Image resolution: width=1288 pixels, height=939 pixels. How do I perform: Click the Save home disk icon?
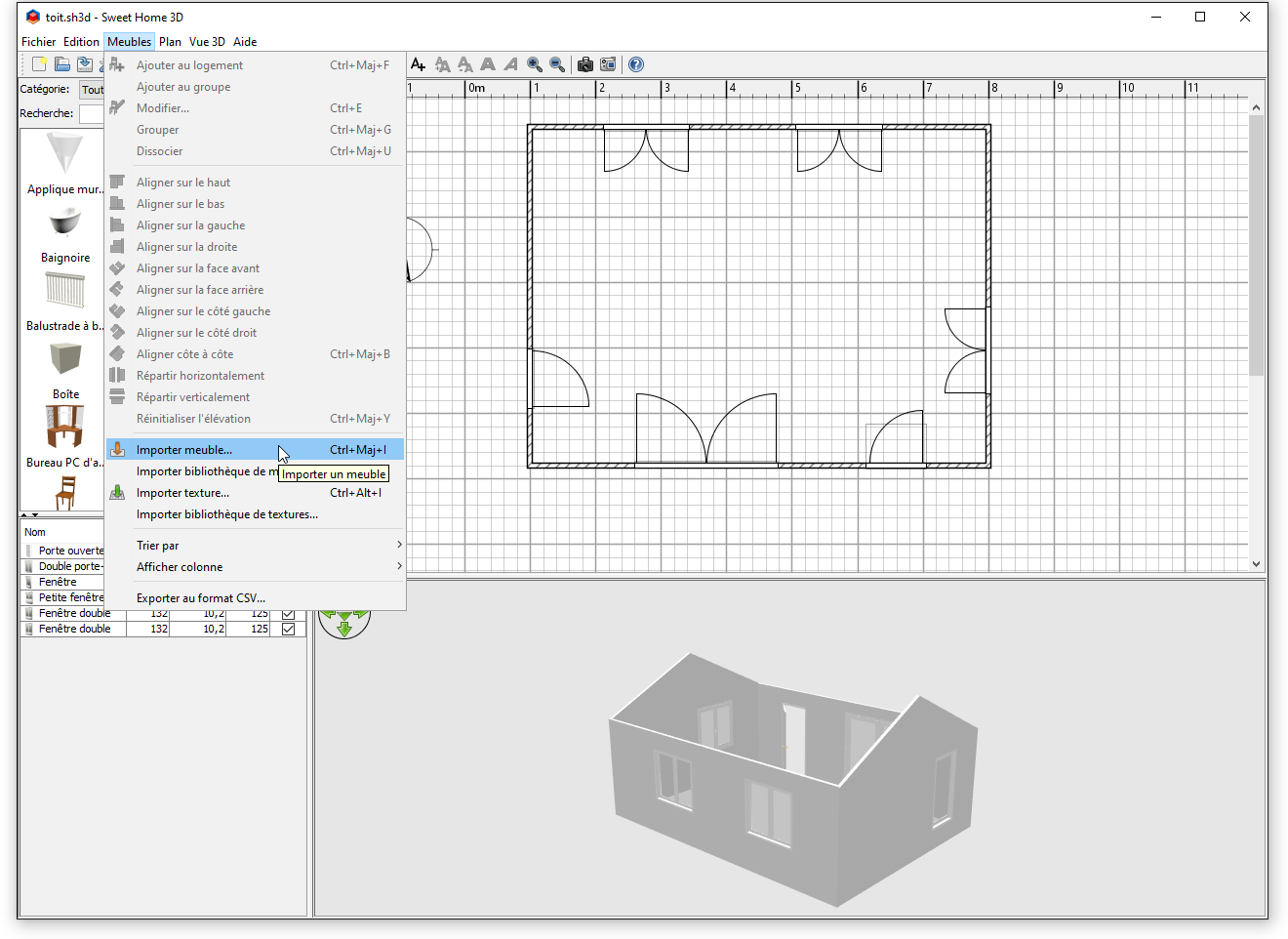pos(85,64)
